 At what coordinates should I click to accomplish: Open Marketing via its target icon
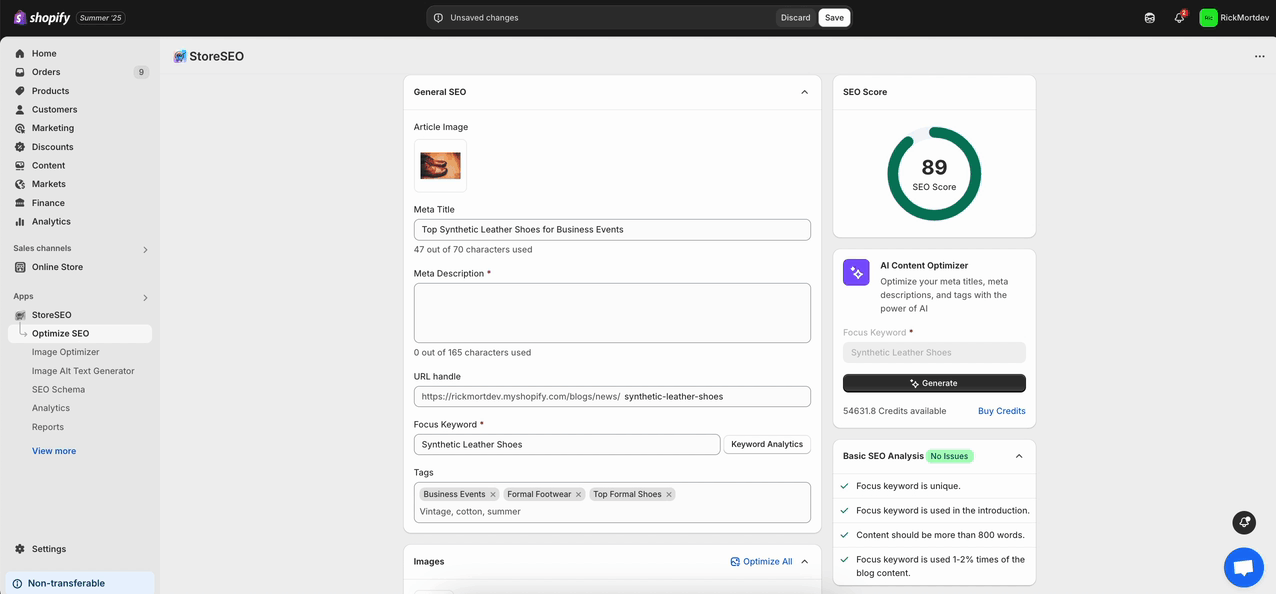point(20,128)
